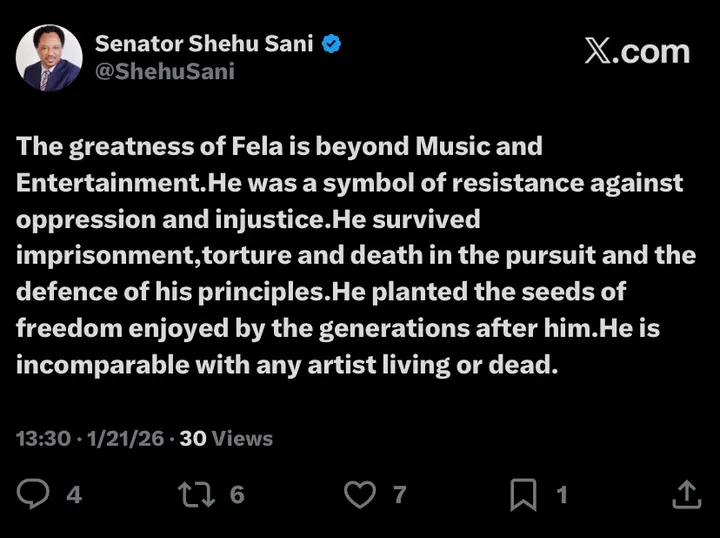Open the share icon menu
Viewport: 720px width, 538px height.
coord(686,493)
